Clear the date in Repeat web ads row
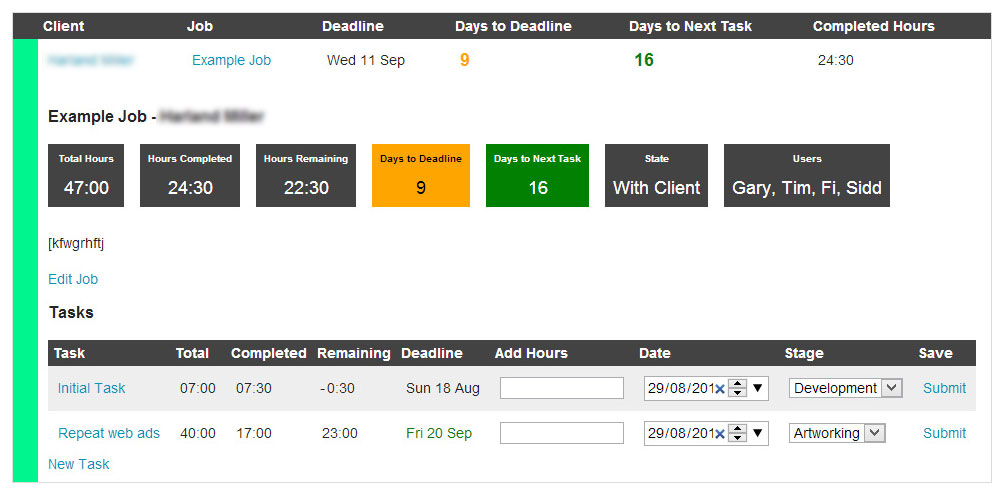The image size is (1004, 495). coord(720,434)
